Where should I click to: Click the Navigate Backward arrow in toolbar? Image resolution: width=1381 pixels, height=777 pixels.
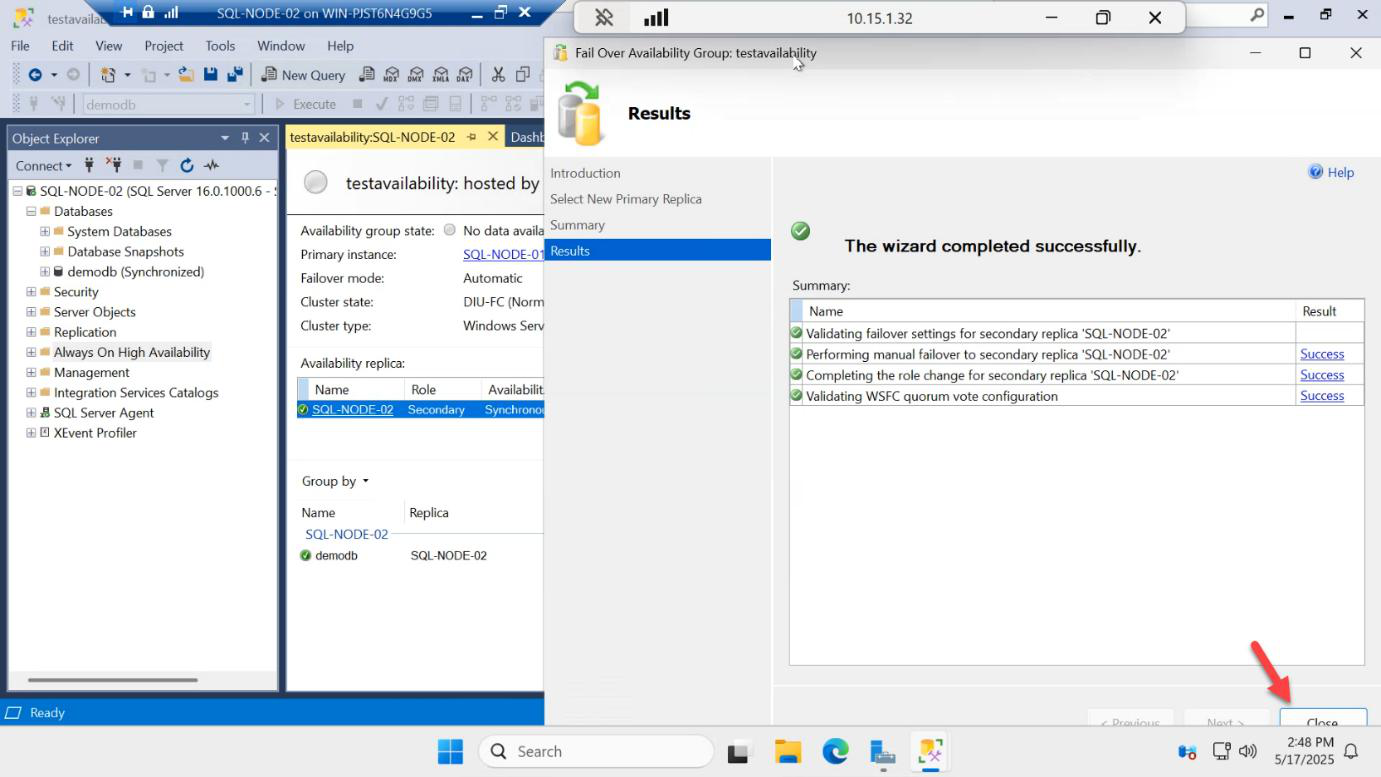click(x=35, y=75)
